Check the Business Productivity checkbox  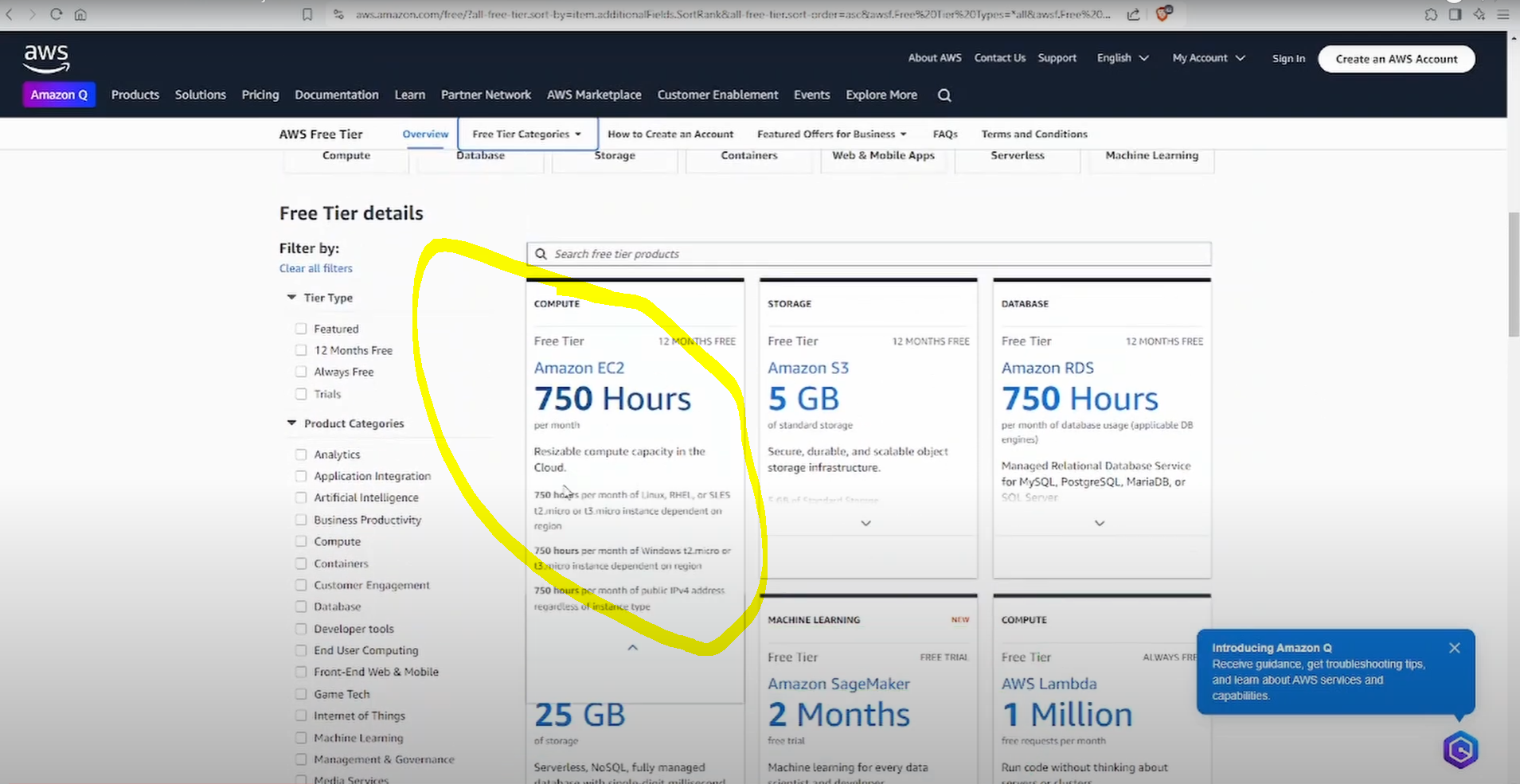coord(301,520)
